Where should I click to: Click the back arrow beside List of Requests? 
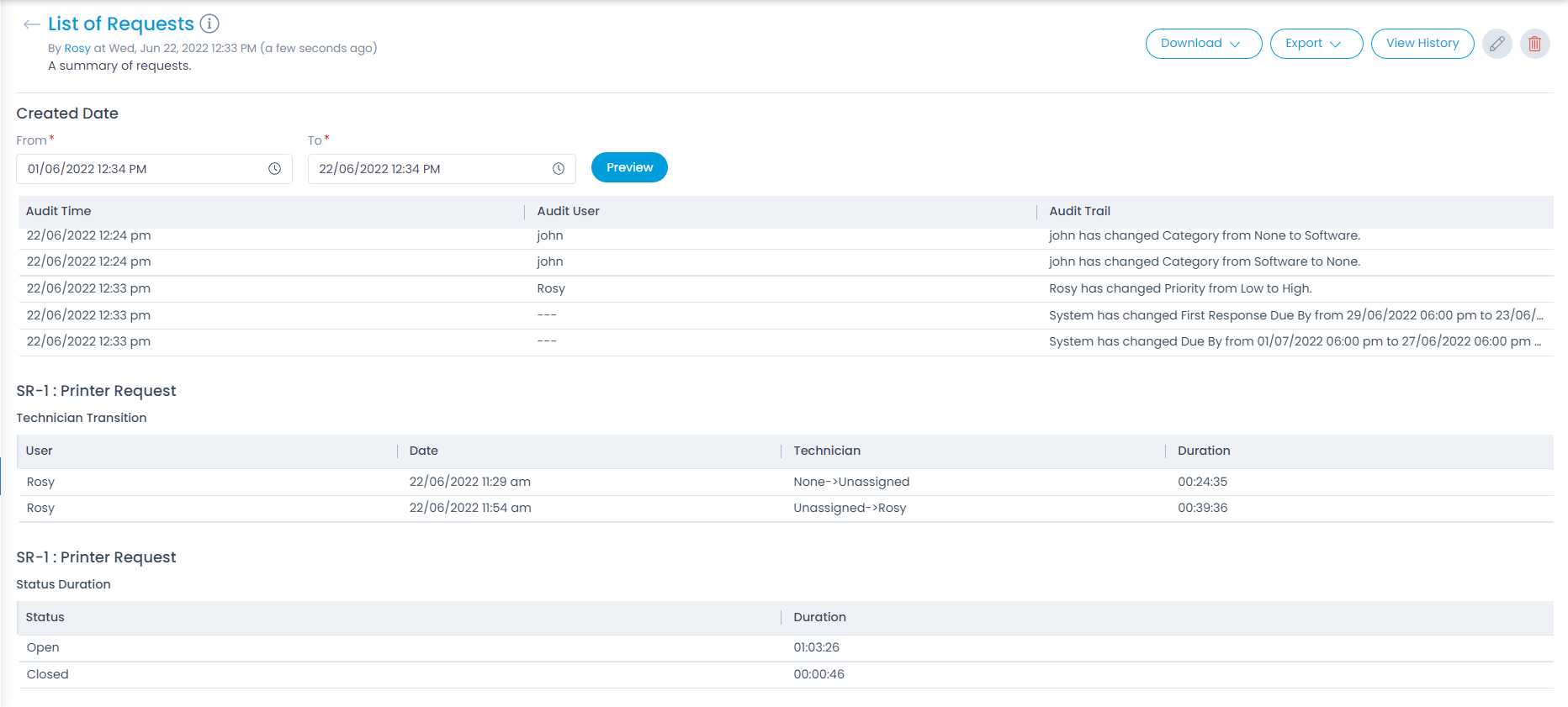pyautogui.click(x=31, y=24)
